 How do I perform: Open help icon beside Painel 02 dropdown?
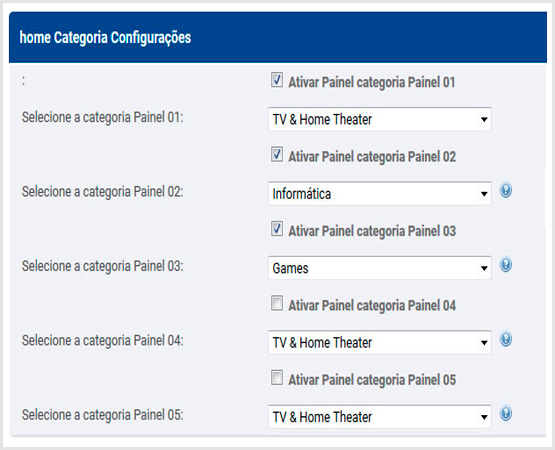point(506,191)
